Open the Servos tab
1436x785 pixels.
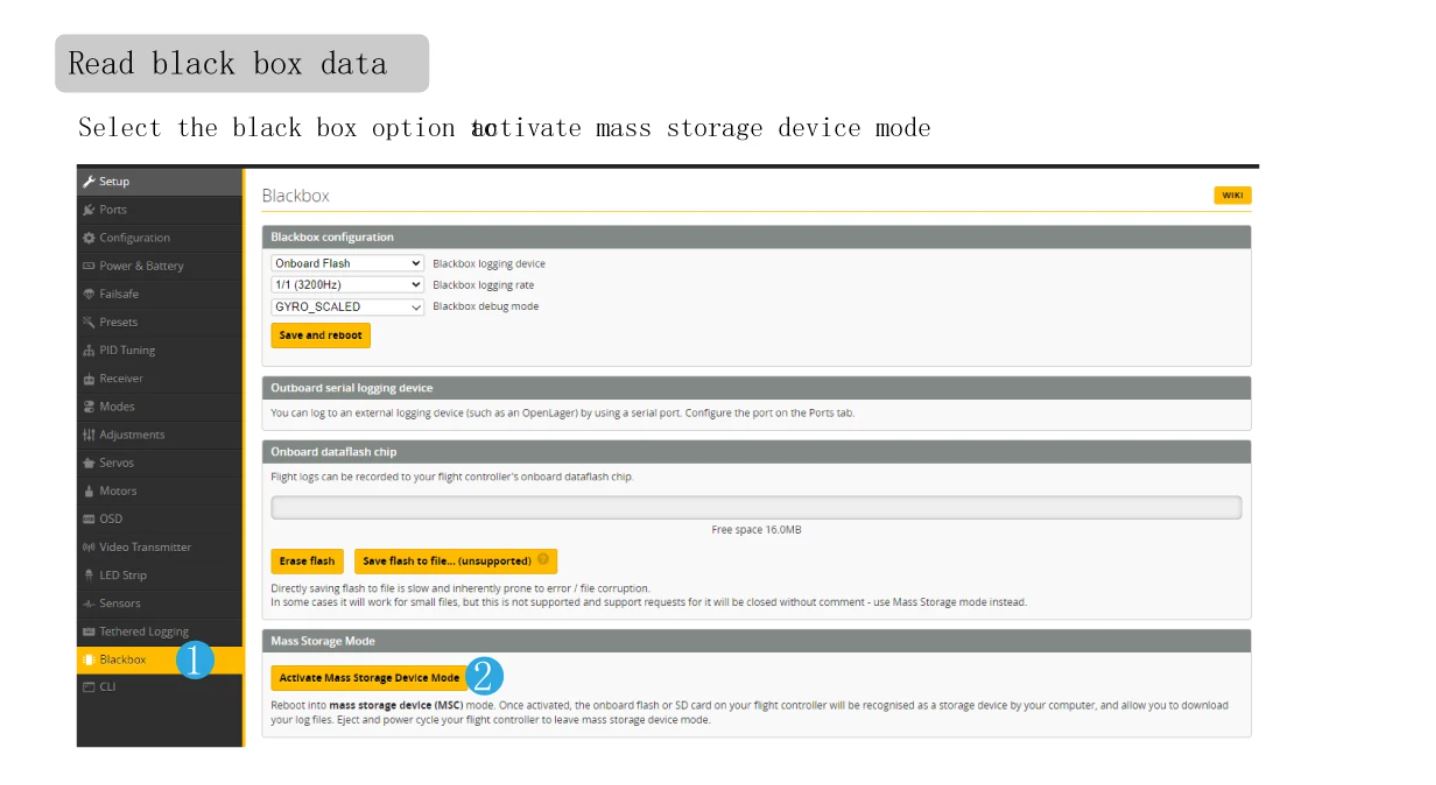pos(159,463)
